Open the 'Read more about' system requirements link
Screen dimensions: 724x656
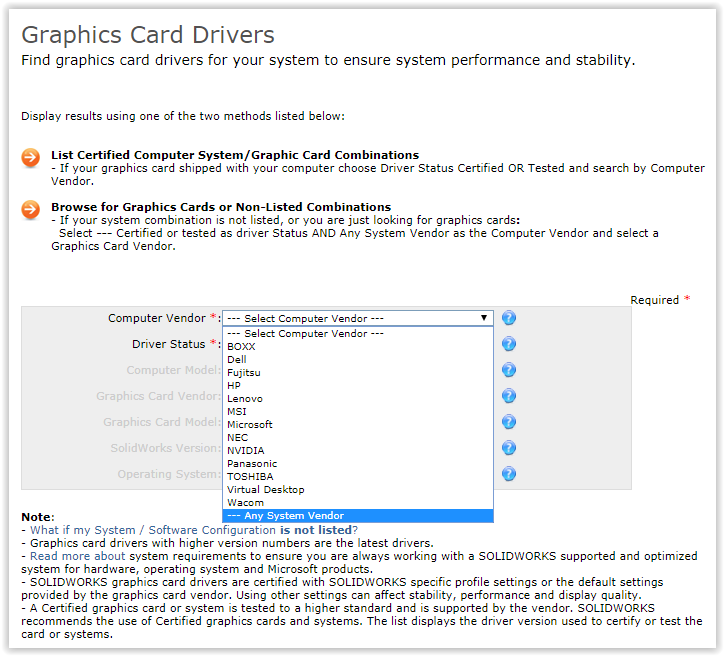tap(78, 556)
